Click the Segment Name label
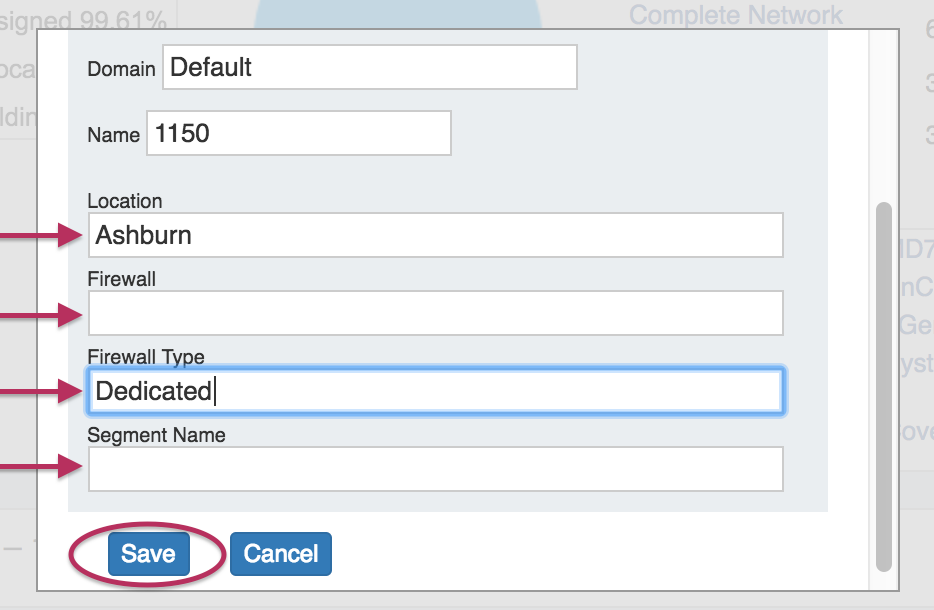The height and width of the screenshot is (610, 934). click(x=156, y=435)
